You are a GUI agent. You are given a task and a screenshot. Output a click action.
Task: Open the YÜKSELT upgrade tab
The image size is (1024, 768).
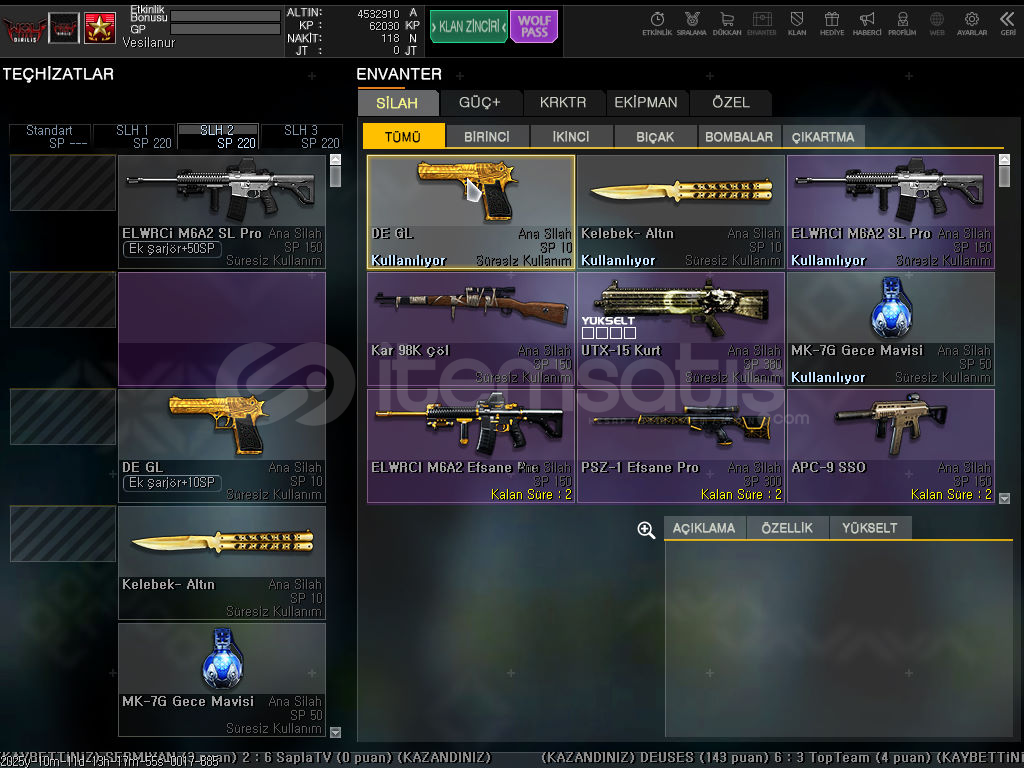point(870,528)
